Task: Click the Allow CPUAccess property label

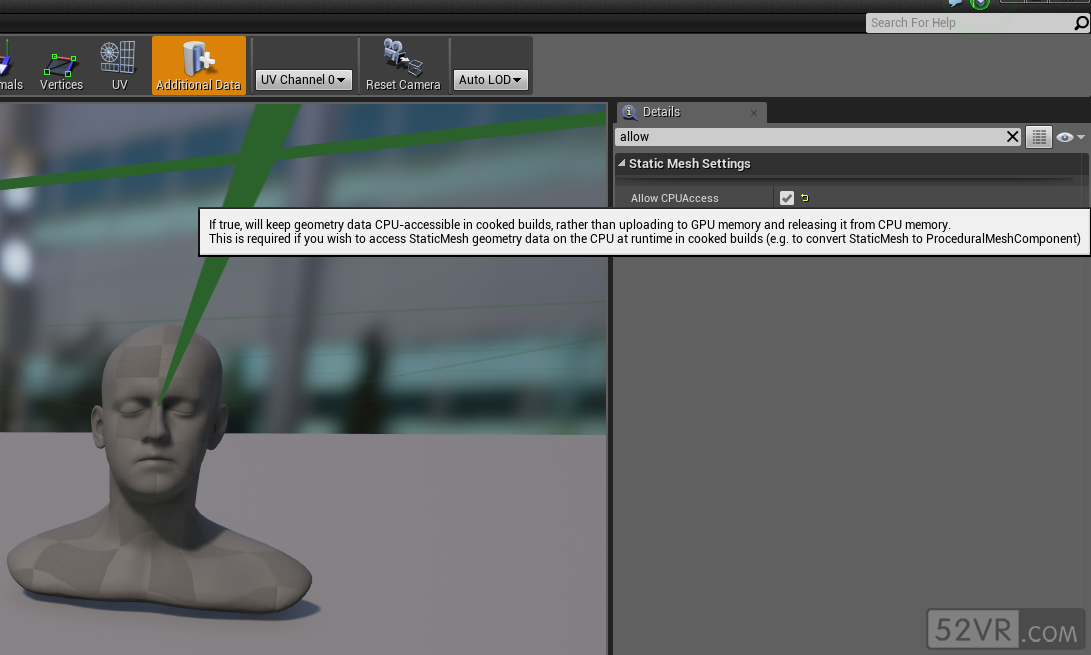Action: coord(674,198)
